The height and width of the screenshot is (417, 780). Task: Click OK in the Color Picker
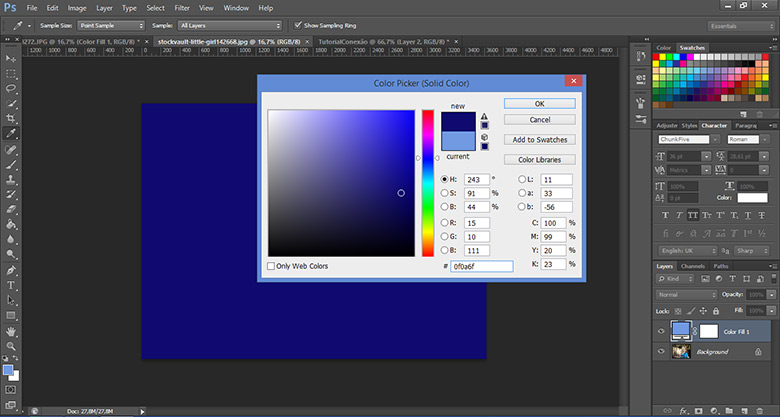[x=539, y=103]
